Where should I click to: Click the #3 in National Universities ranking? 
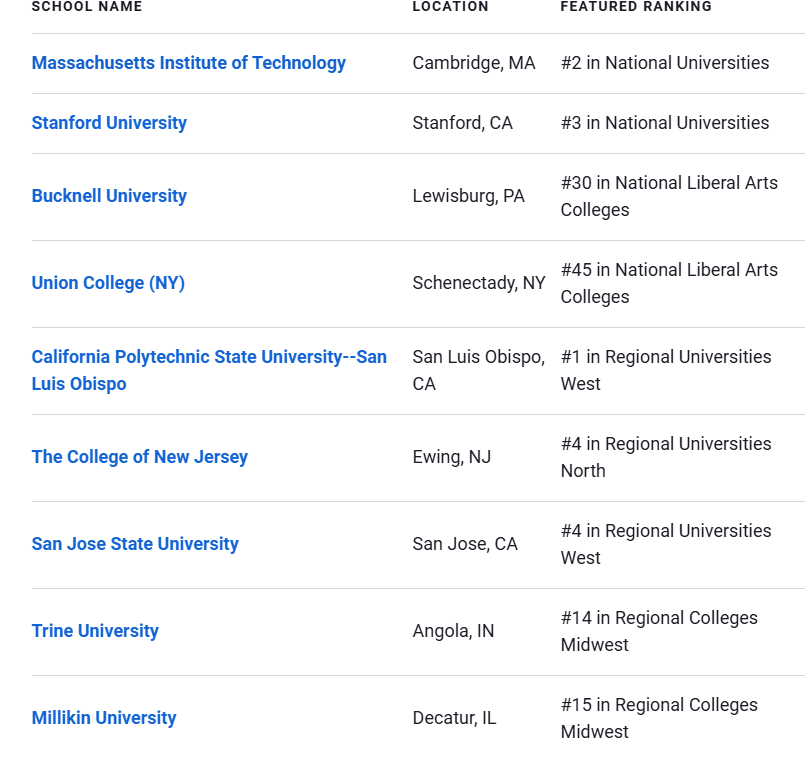[665, 123]
